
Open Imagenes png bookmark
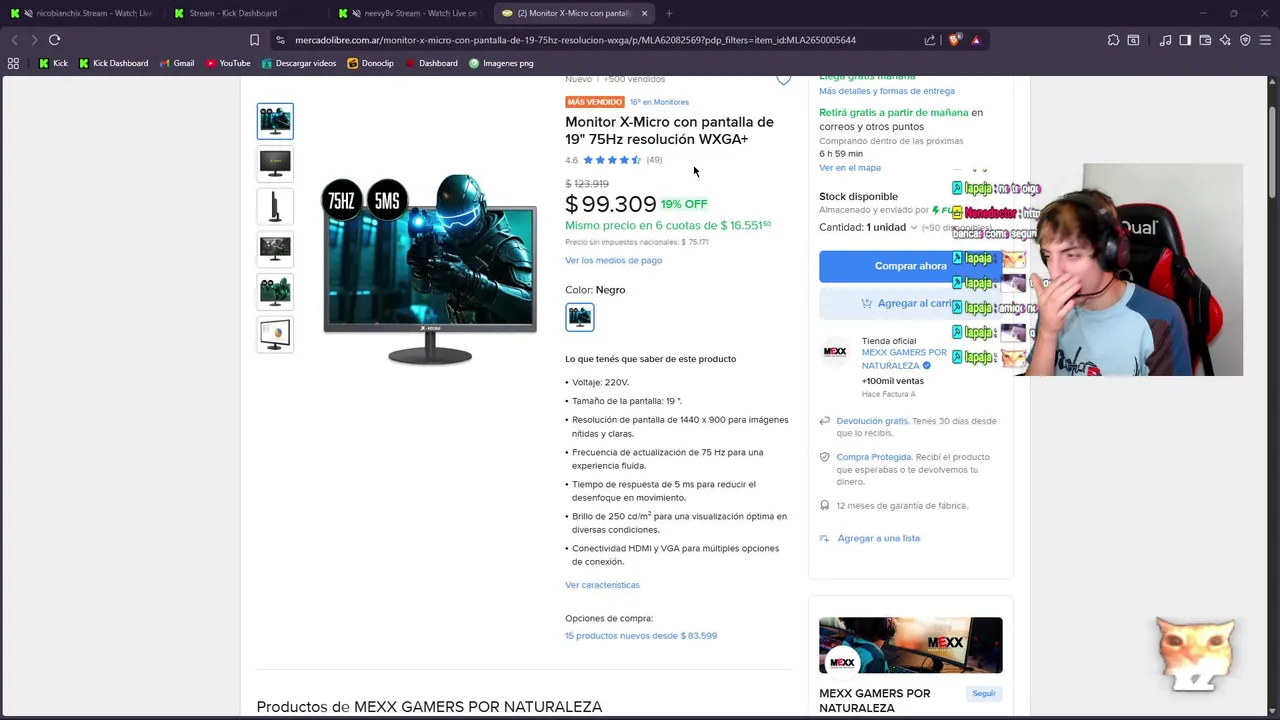pyautogui.click(x=501, y=63)
